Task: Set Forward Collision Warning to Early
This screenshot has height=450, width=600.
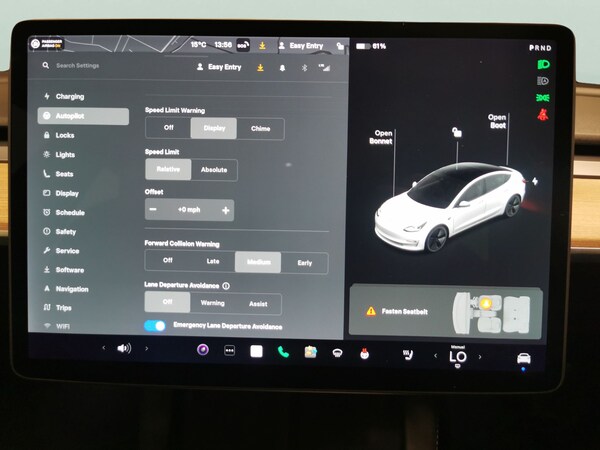Action: (x=304, y=261)
